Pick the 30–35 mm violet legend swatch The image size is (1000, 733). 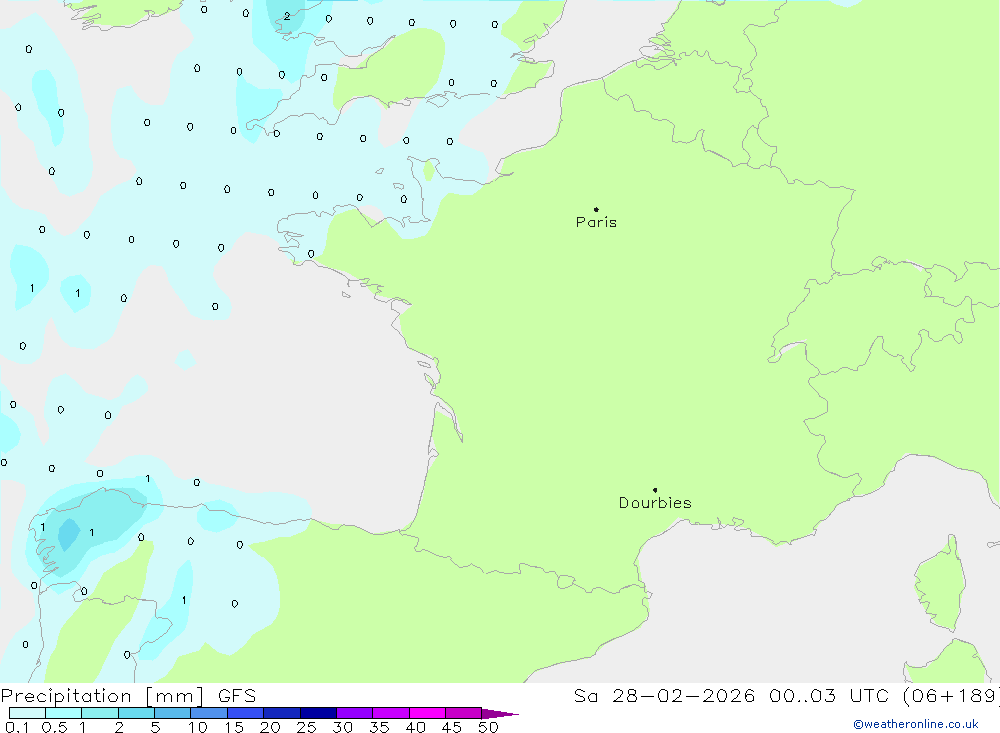tap(355, 713)
